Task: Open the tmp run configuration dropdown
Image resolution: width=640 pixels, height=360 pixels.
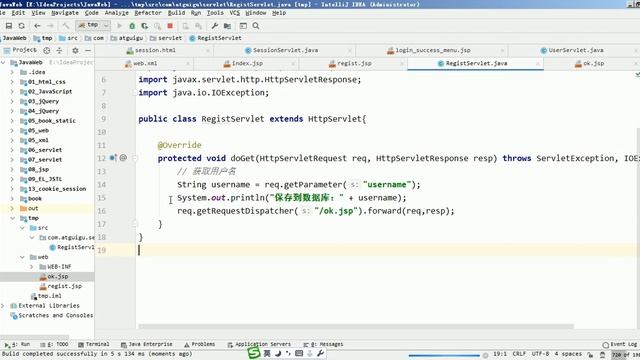Action: tap(93, 25)
